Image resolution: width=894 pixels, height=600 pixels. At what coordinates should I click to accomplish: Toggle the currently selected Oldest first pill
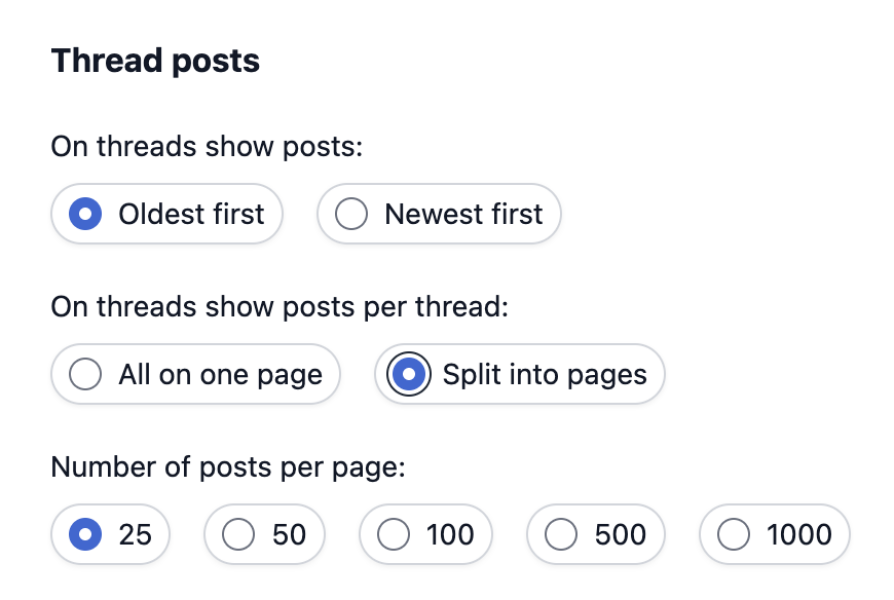(x=165, y=214)
